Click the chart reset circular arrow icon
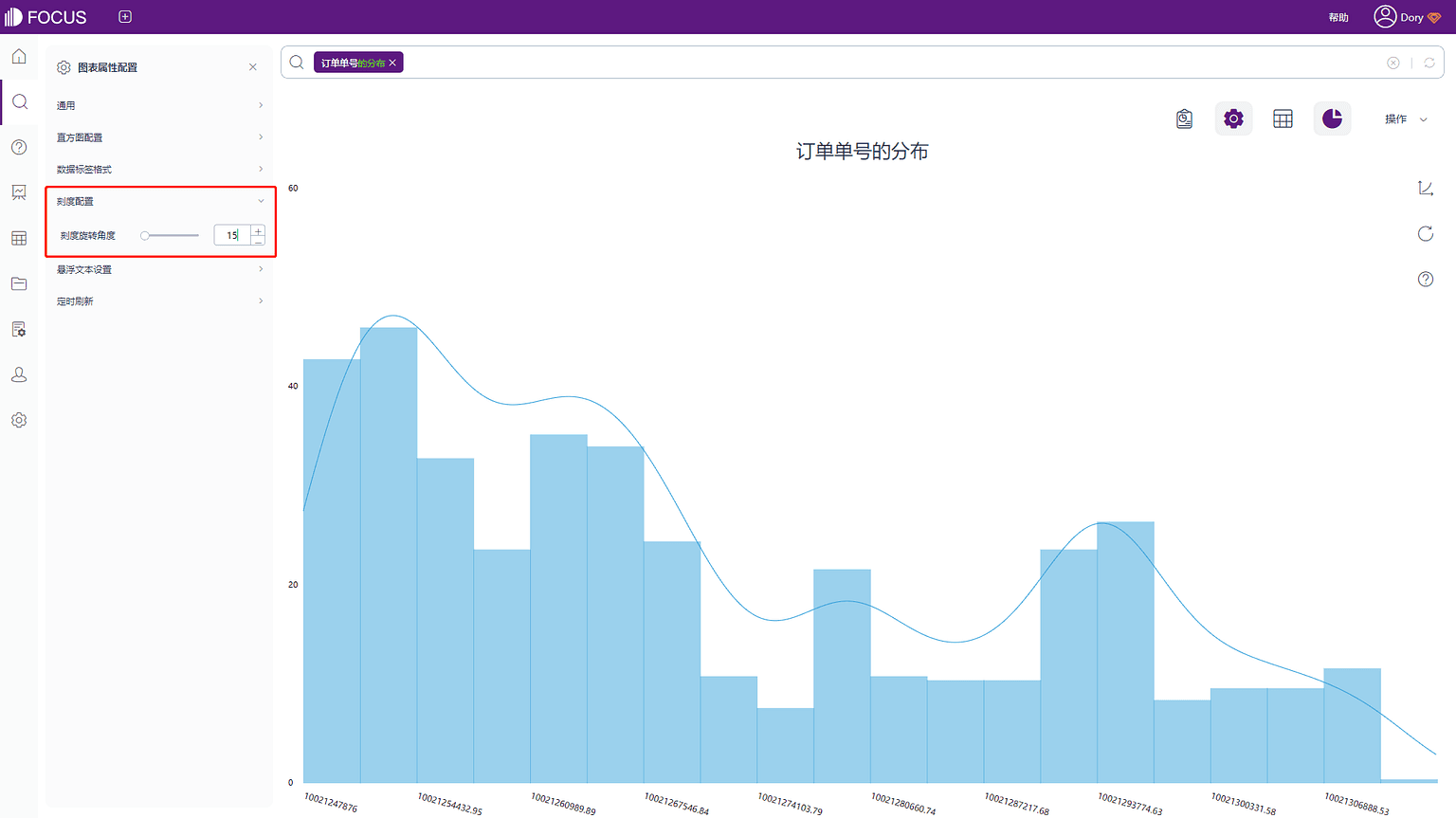 1425,234
